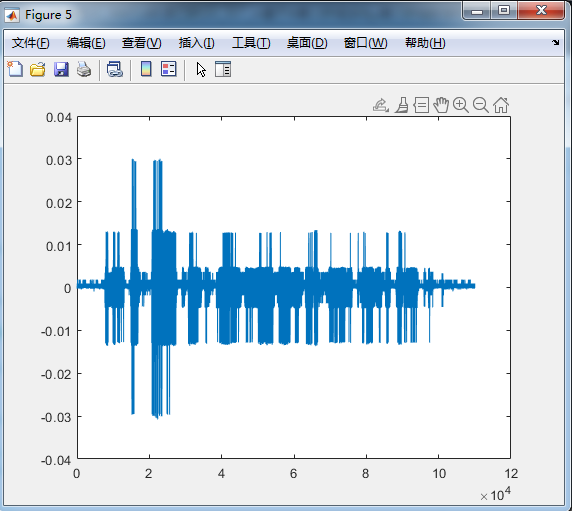The height and width of the screenshot is (511, 572).
Task: Toggle the Edit Plot arrow tool
Action: point(201,69)
